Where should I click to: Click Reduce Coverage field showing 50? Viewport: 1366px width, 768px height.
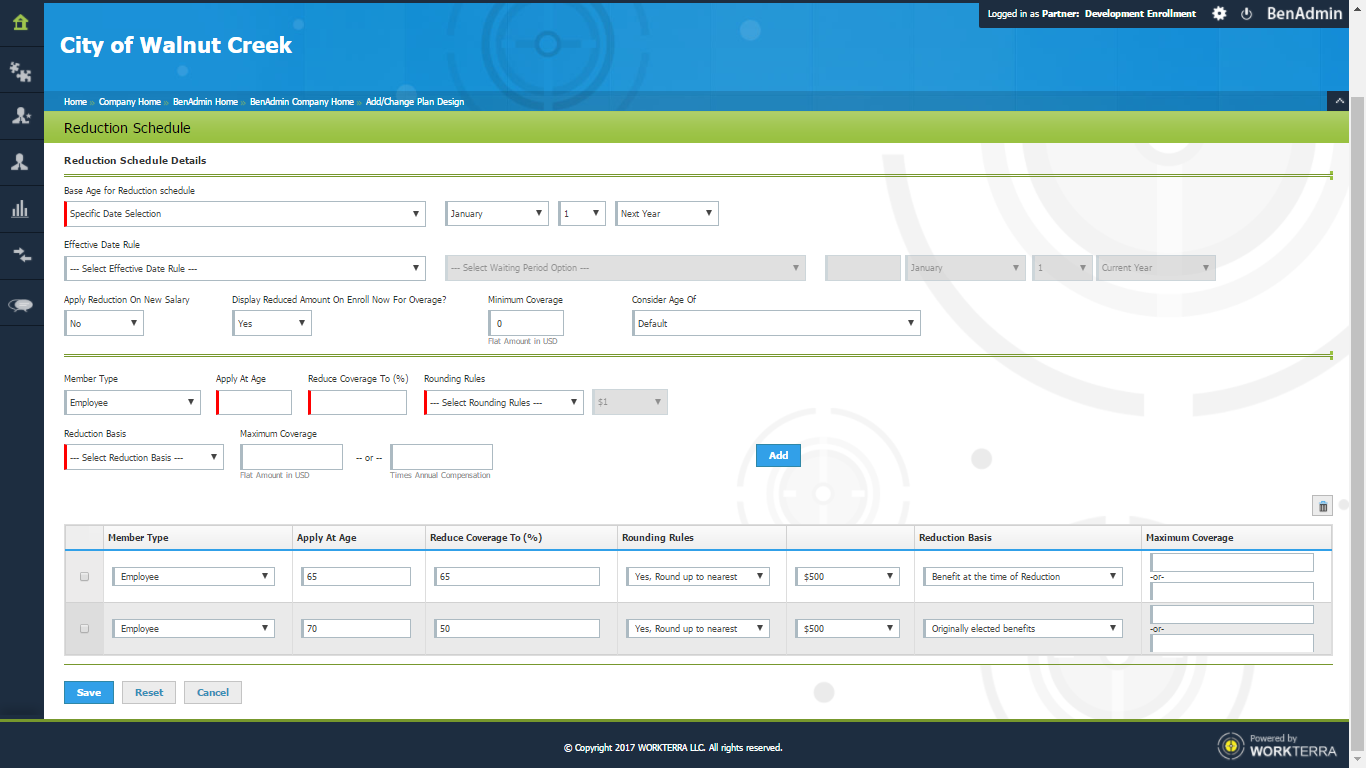(x=517, y=629)
